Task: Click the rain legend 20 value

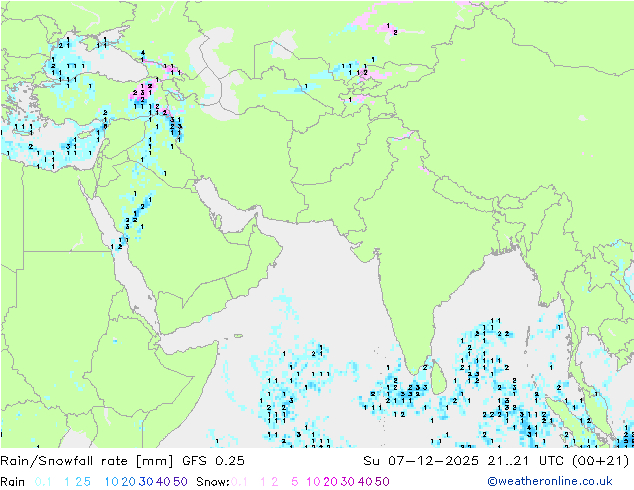Action: tap(129, 482)
